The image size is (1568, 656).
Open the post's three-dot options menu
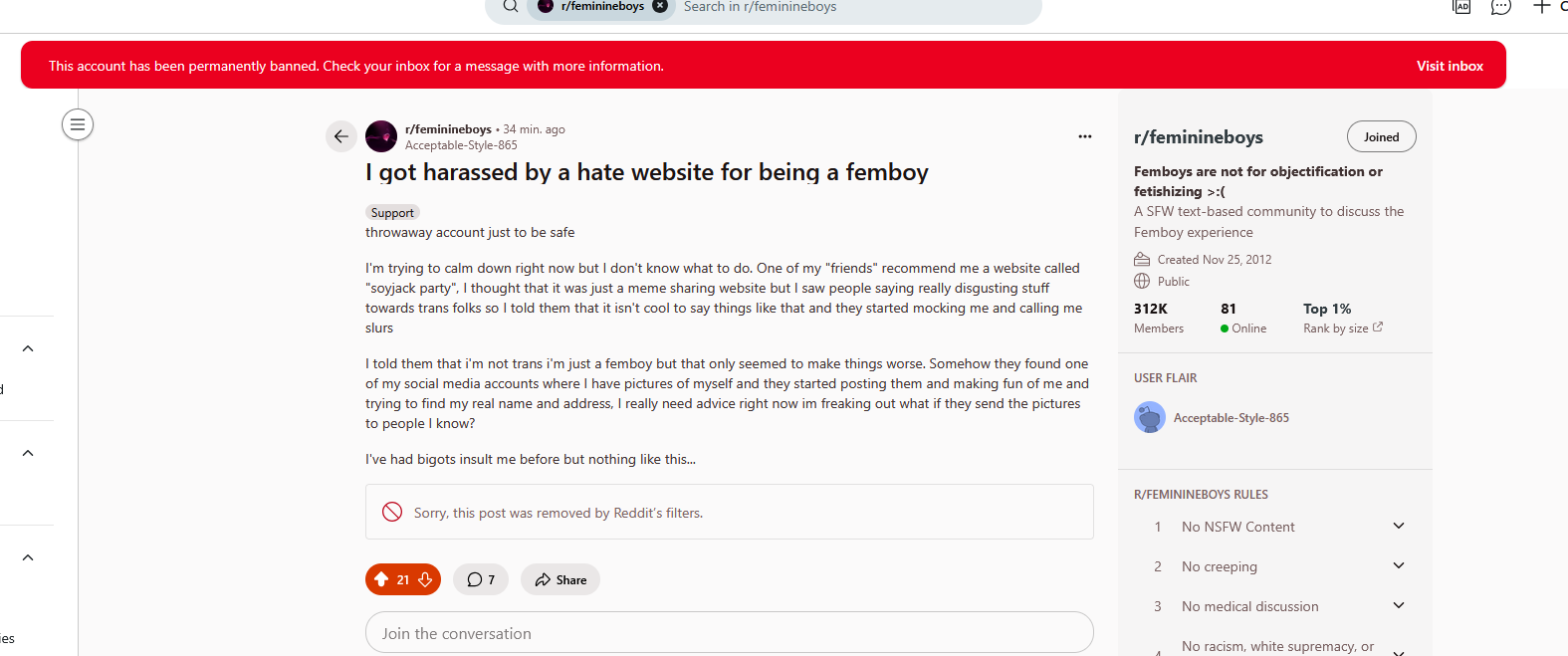pos(1084,136)
